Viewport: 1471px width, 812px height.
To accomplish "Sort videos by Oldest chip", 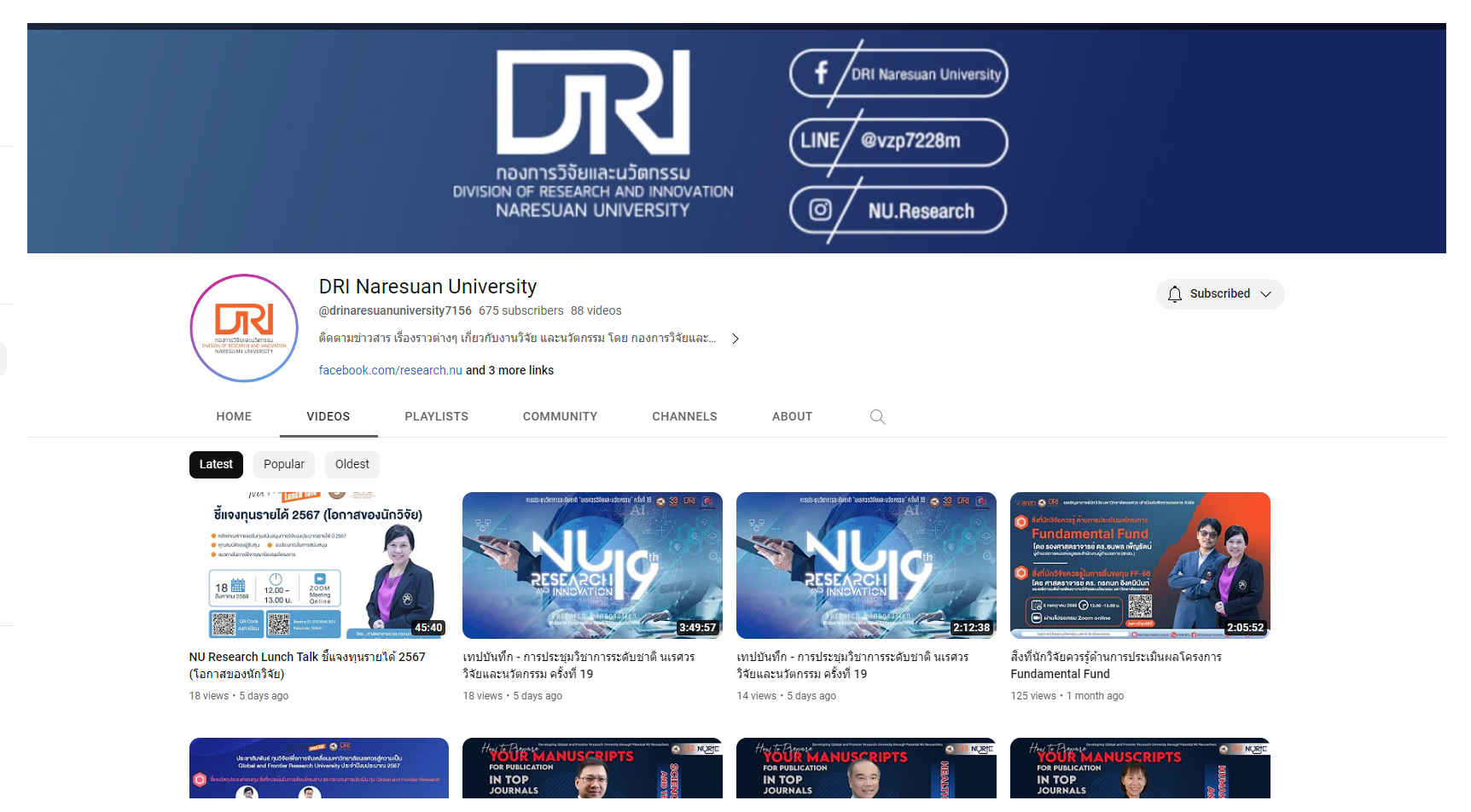I will 352,464.
